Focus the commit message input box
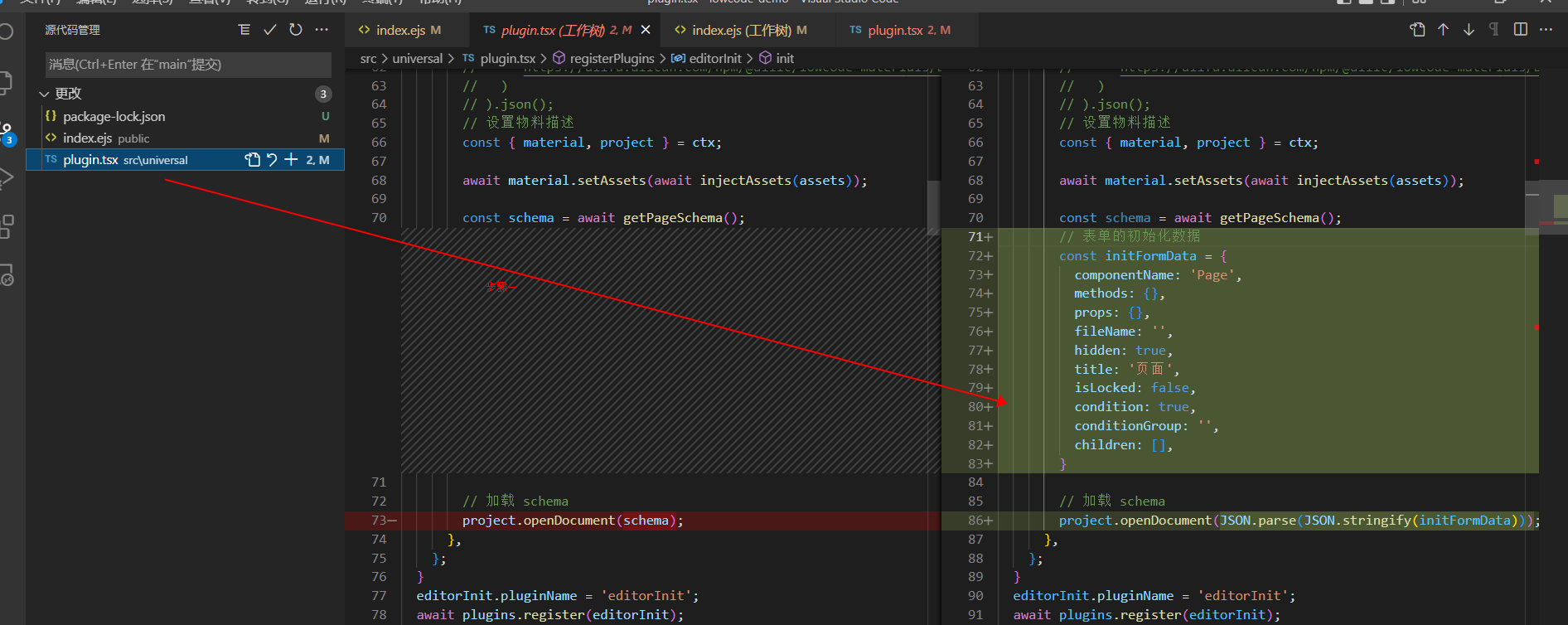The image size is (1568, 625). (x=188, y=65)
